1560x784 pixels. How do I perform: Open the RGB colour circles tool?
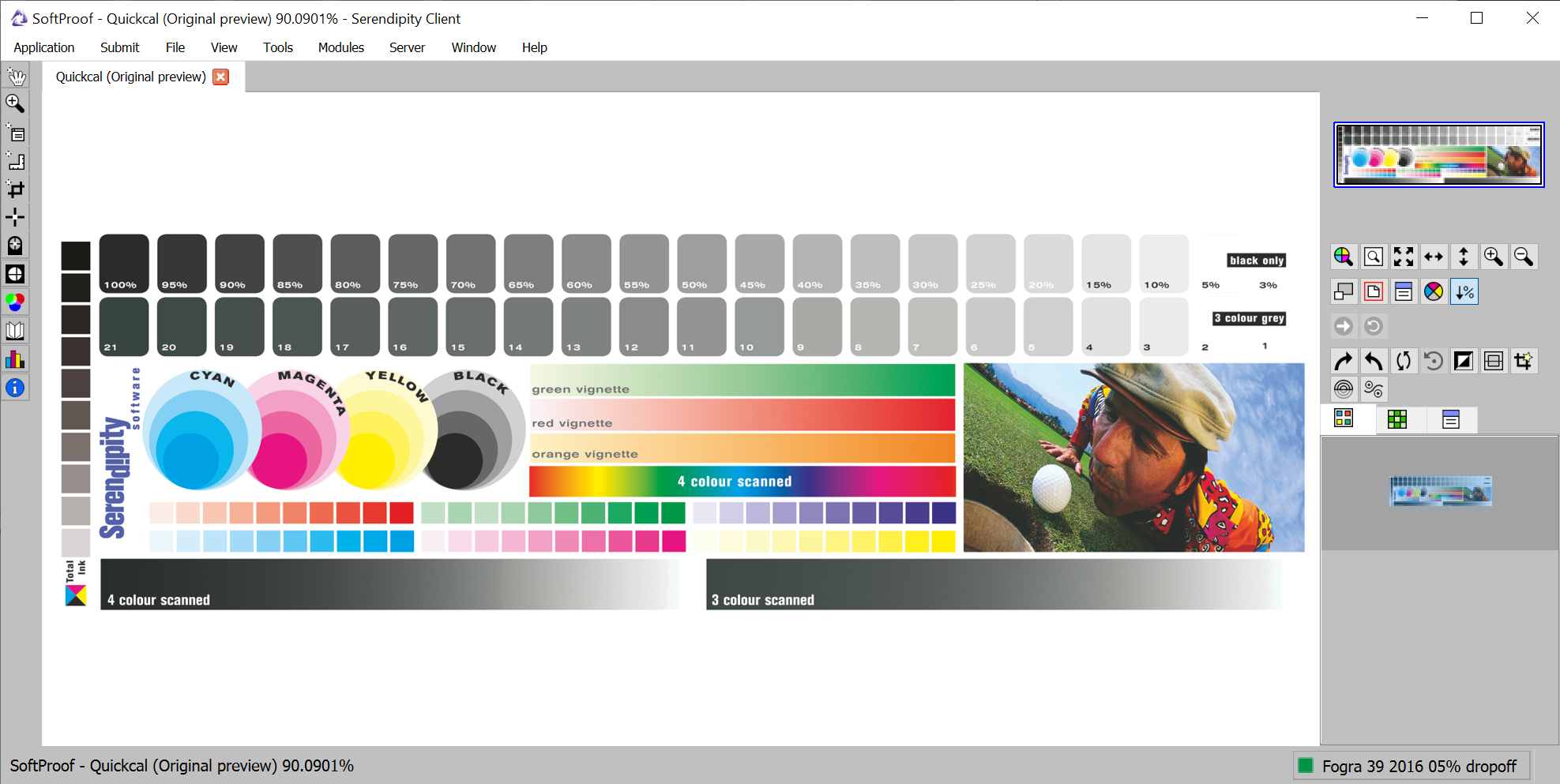pos(15,302)
